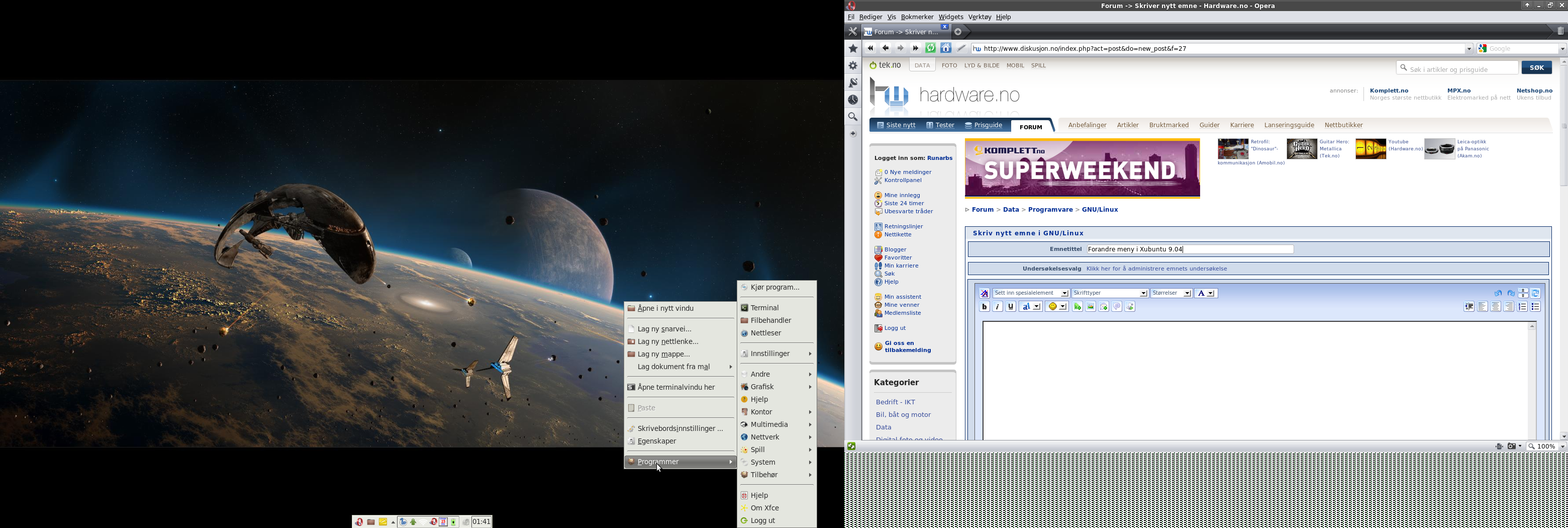Click the volume speaker icon on Xfce panel
This screenshot has height=528, width=1568.
coord(466,522)
